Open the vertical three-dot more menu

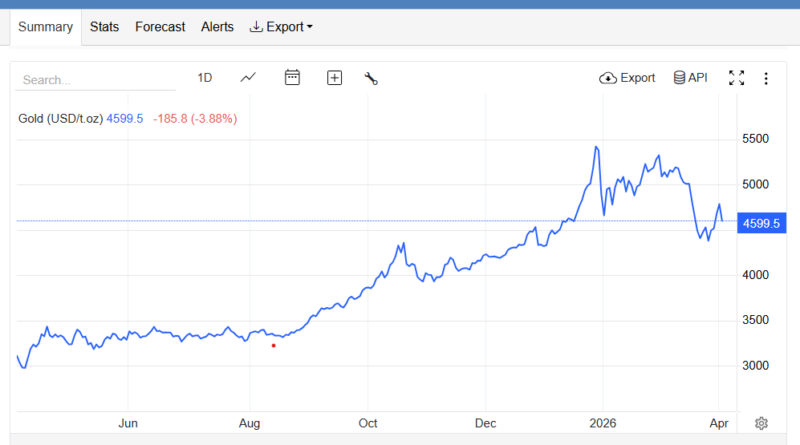pyautogui.click(x=766, y=78)
